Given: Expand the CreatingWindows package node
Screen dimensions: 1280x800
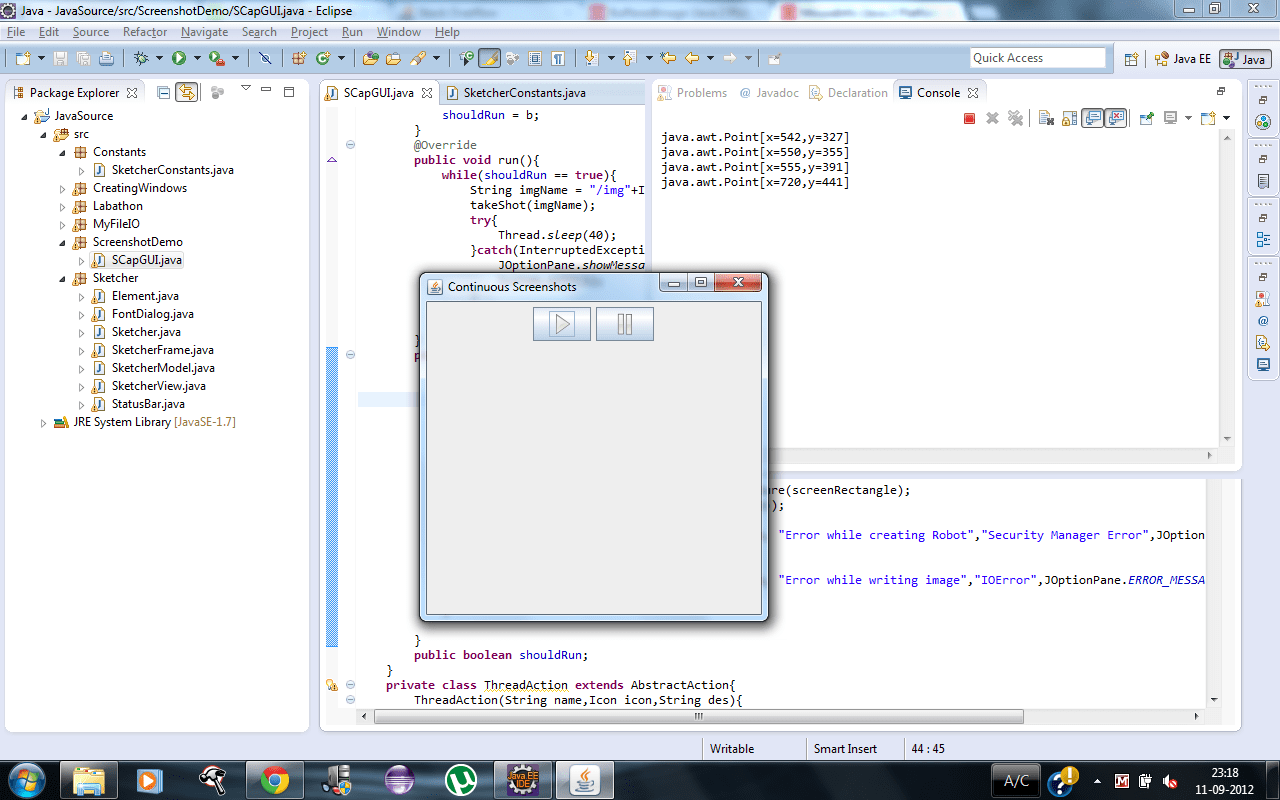Looking at the screenshot, I should click(x=62, y=188).
